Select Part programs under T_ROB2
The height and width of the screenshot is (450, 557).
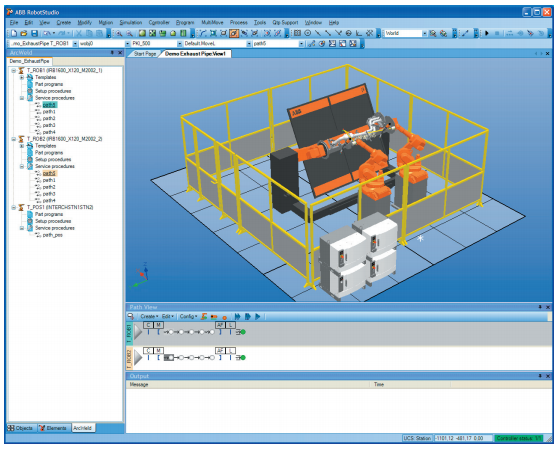point(49,153)
